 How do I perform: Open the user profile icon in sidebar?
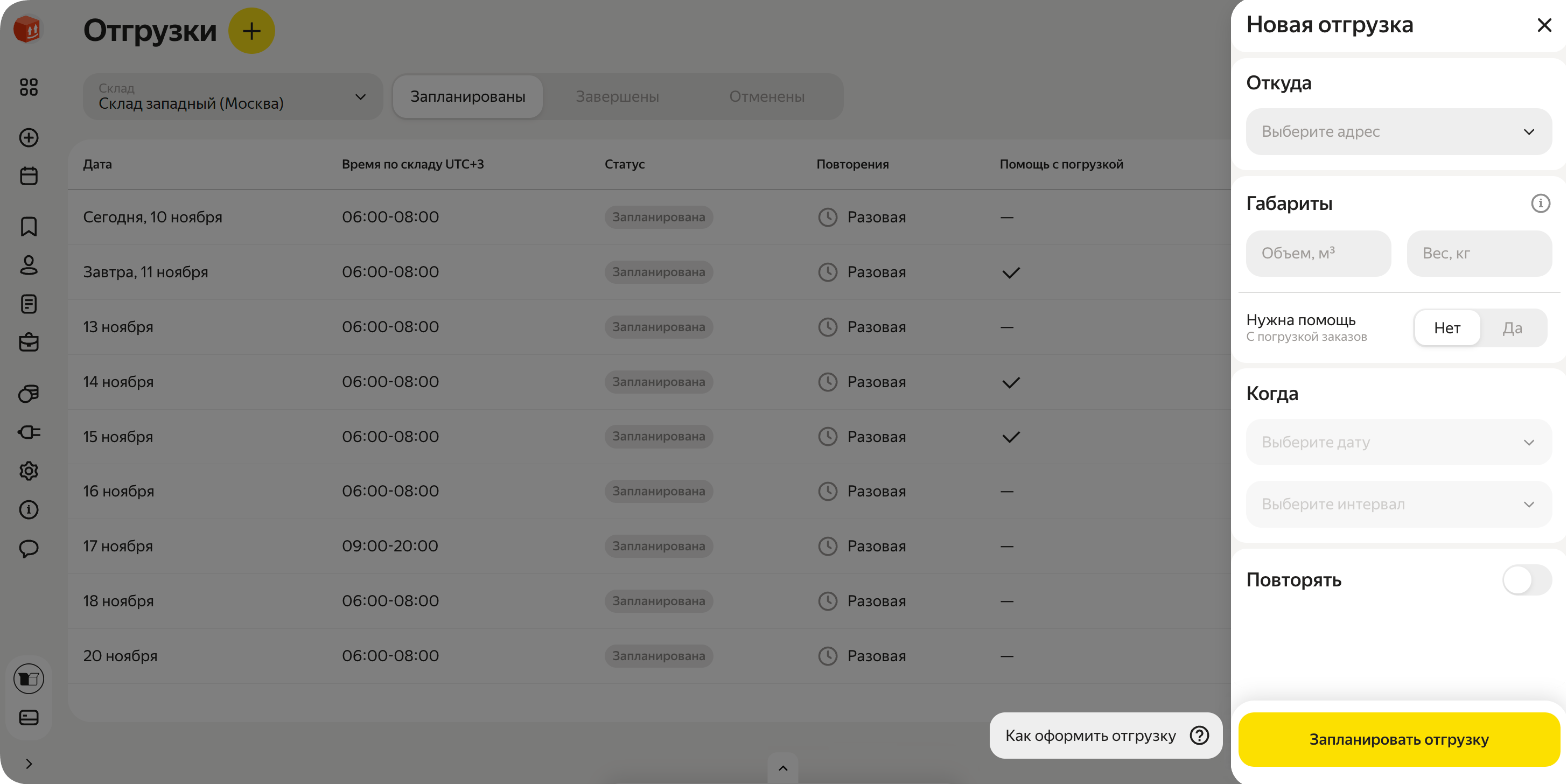click(29, 264)
